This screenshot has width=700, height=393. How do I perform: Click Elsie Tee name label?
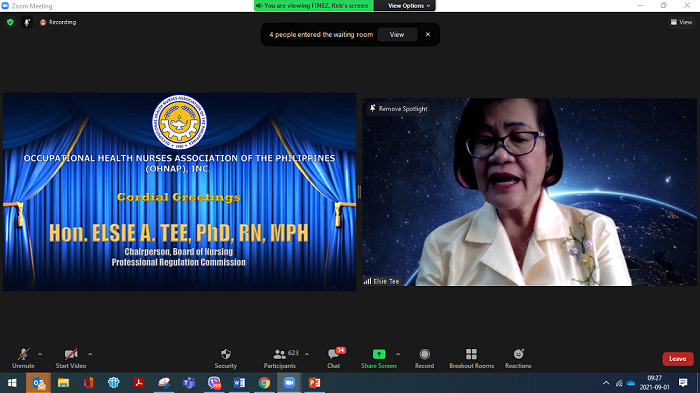386,281
